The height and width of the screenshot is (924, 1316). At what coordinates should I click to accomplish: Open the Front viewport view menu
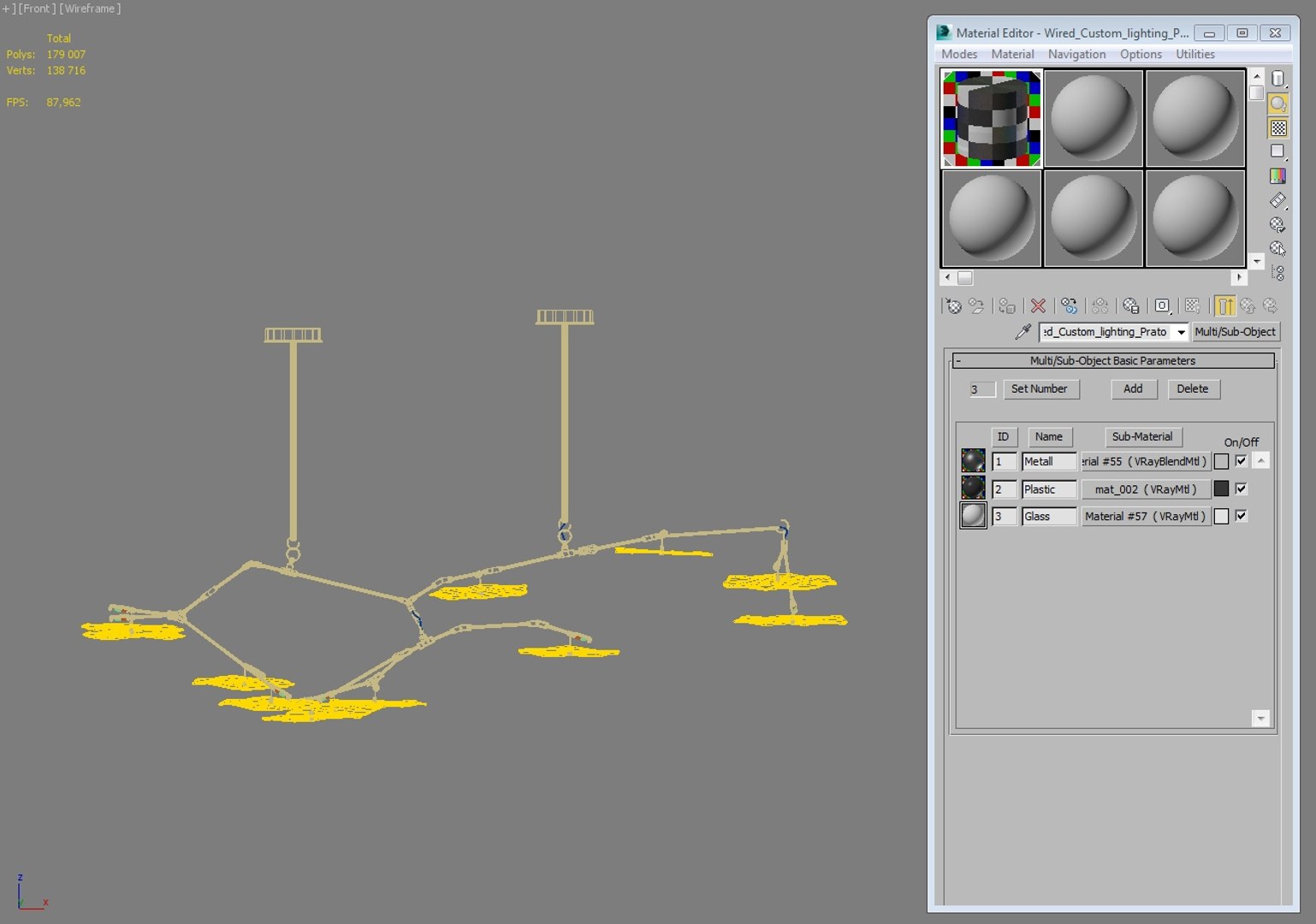point(37,9)
